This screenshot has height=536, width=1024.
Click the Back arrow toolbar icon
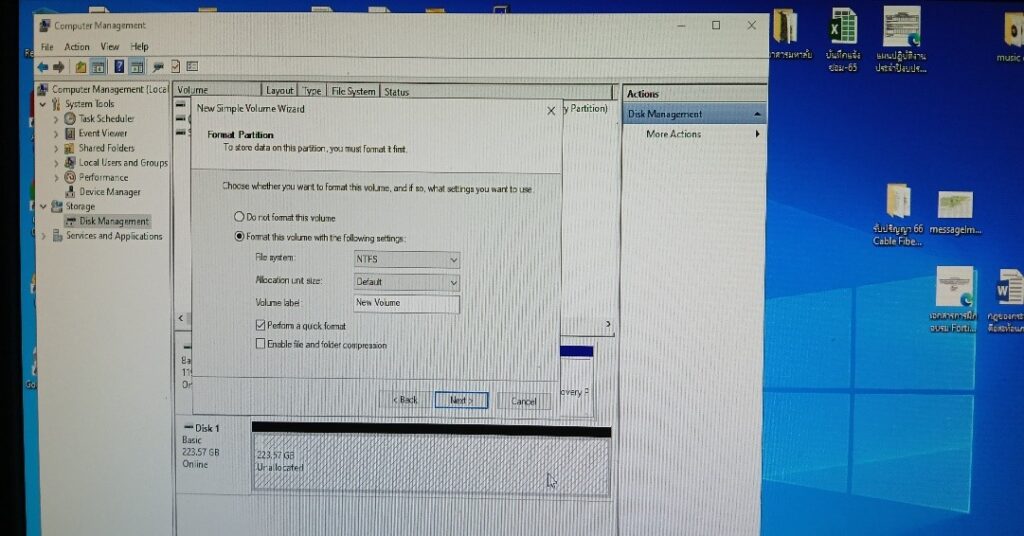[44, 67]
